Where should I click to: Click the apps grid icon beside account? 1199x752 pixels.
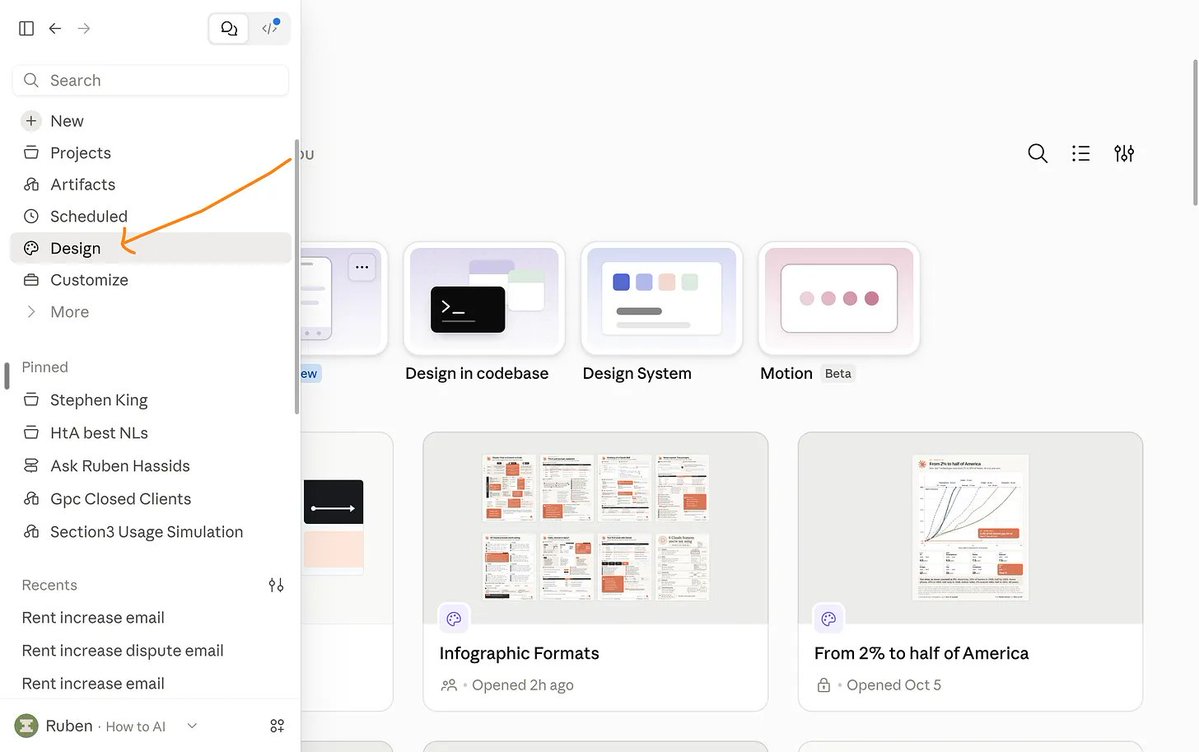coord(277,726)
